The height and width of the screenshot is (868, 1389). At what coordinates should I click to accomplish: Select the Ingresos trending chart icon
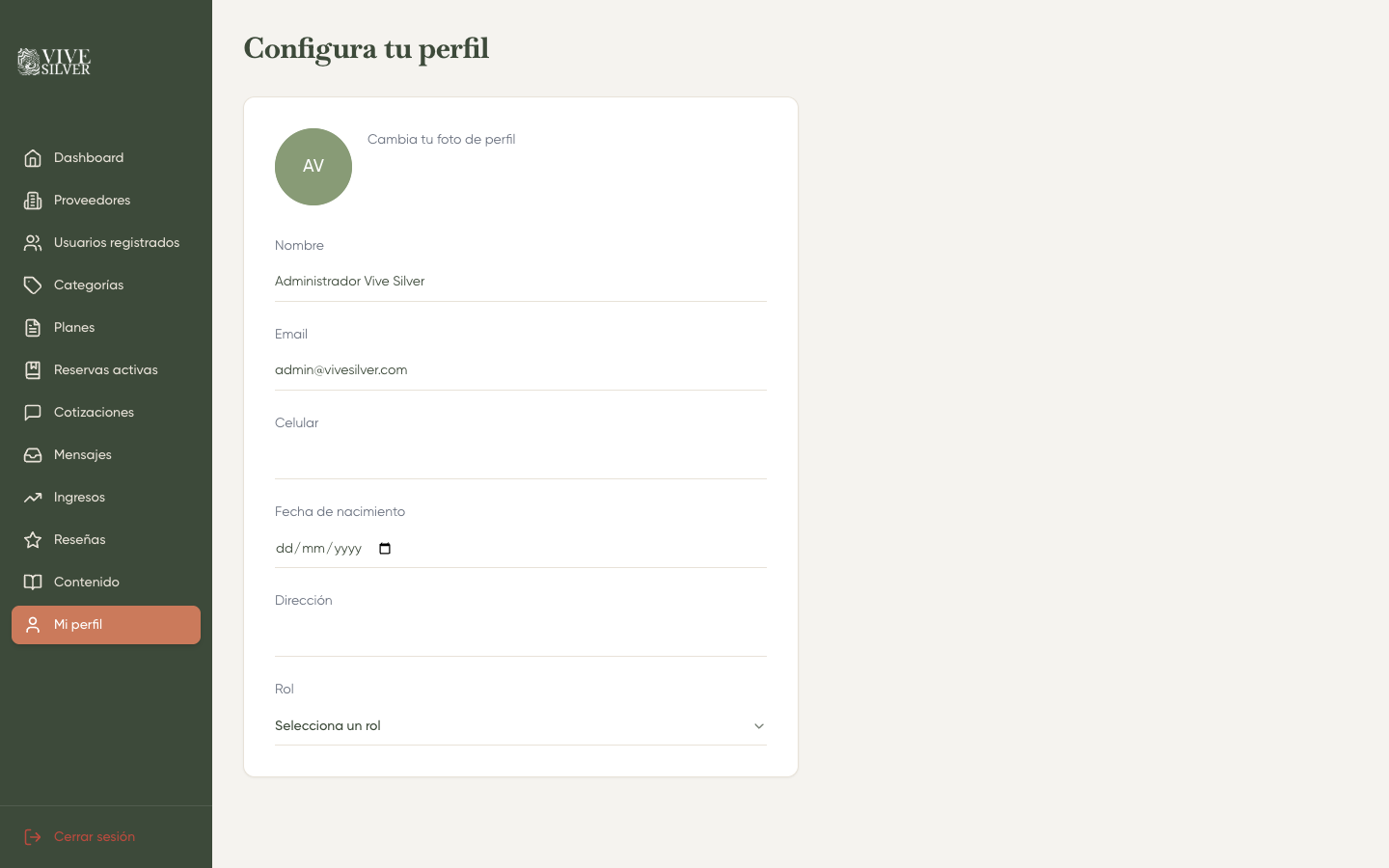tap(32, 497)
